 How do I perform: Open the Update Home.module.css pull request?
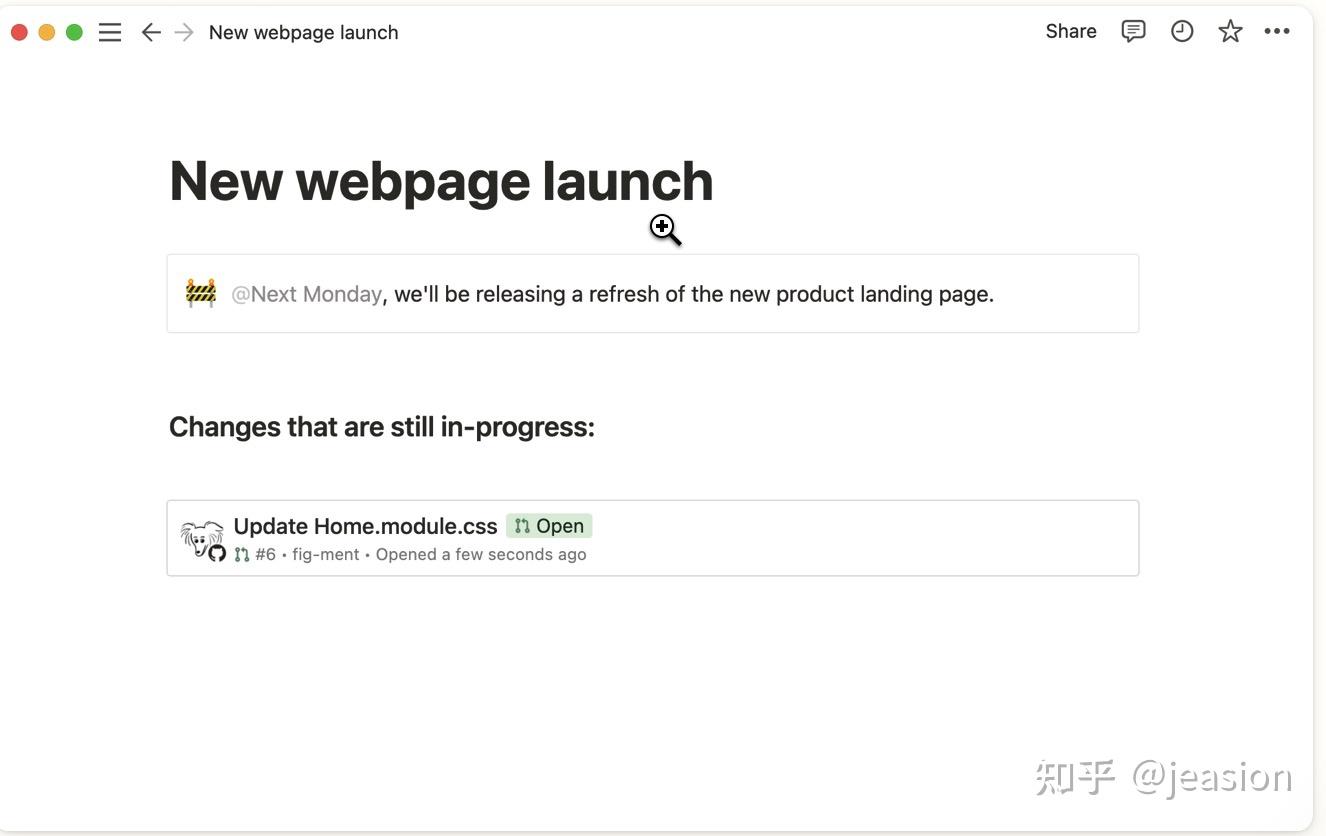tap(365, 526)
